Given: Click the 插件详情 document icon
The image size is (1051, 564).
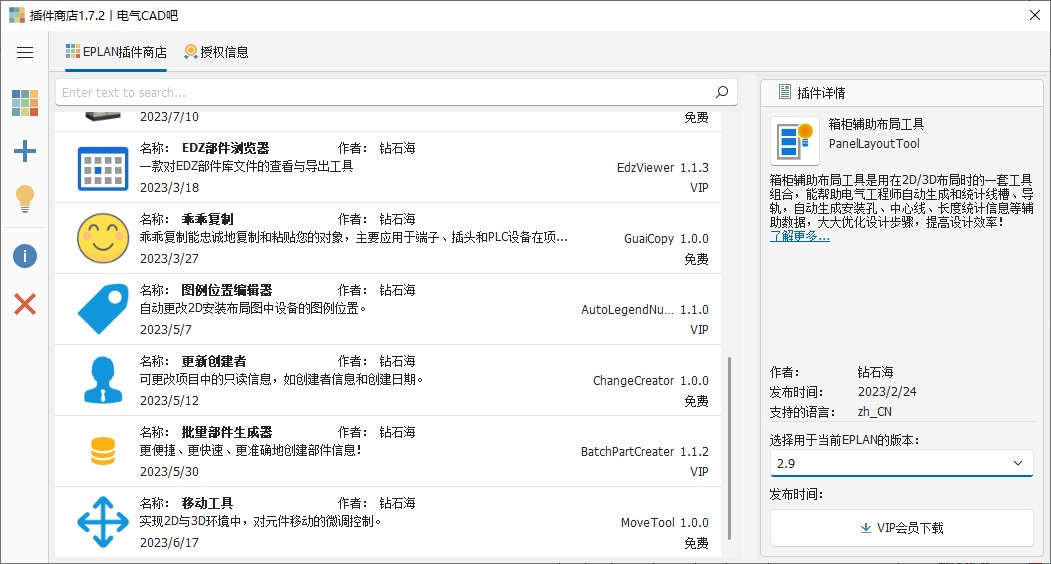Looking at the screenshot, I should pos(785,92).
